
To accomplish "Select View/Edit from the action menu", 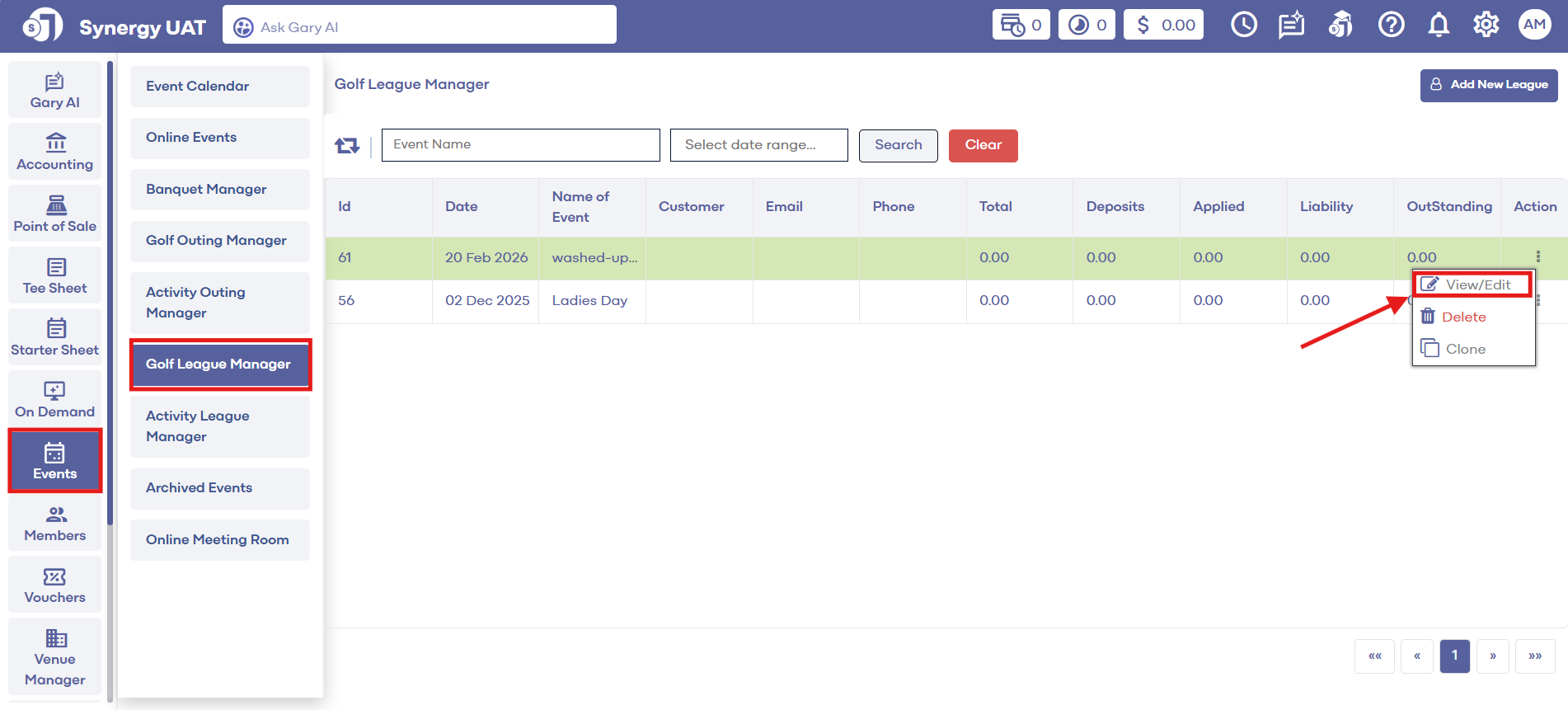I will coord(1472,284).
